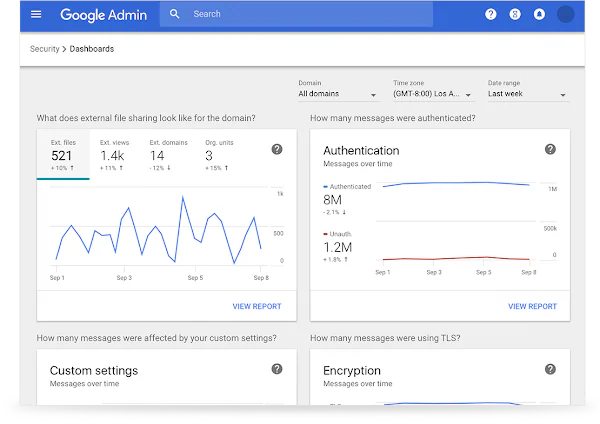Click help icon on Authentication card
Image resolution: width=600 pixels, height=424 pixels.
[550, 149]
